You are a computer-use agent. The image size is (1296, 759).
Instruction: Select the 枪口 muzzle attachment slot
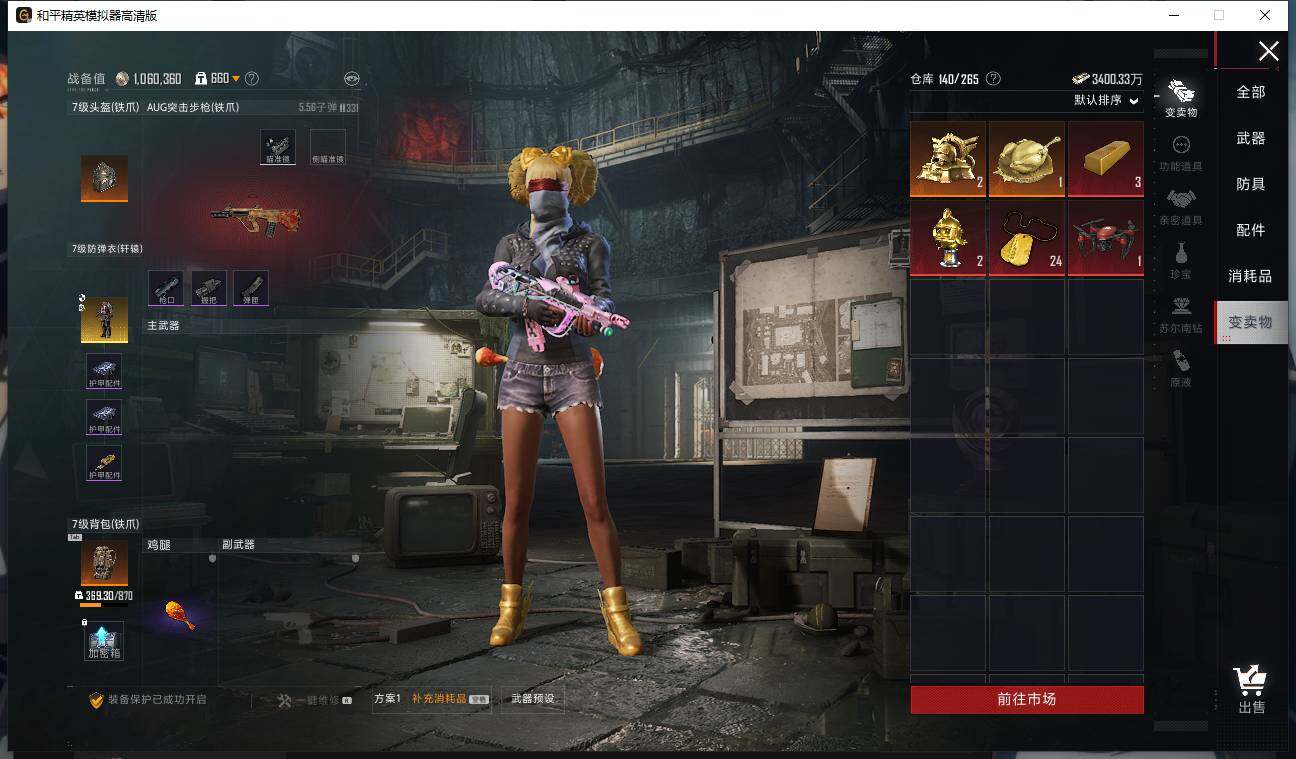pyautogui.click(x=165, y=288)
